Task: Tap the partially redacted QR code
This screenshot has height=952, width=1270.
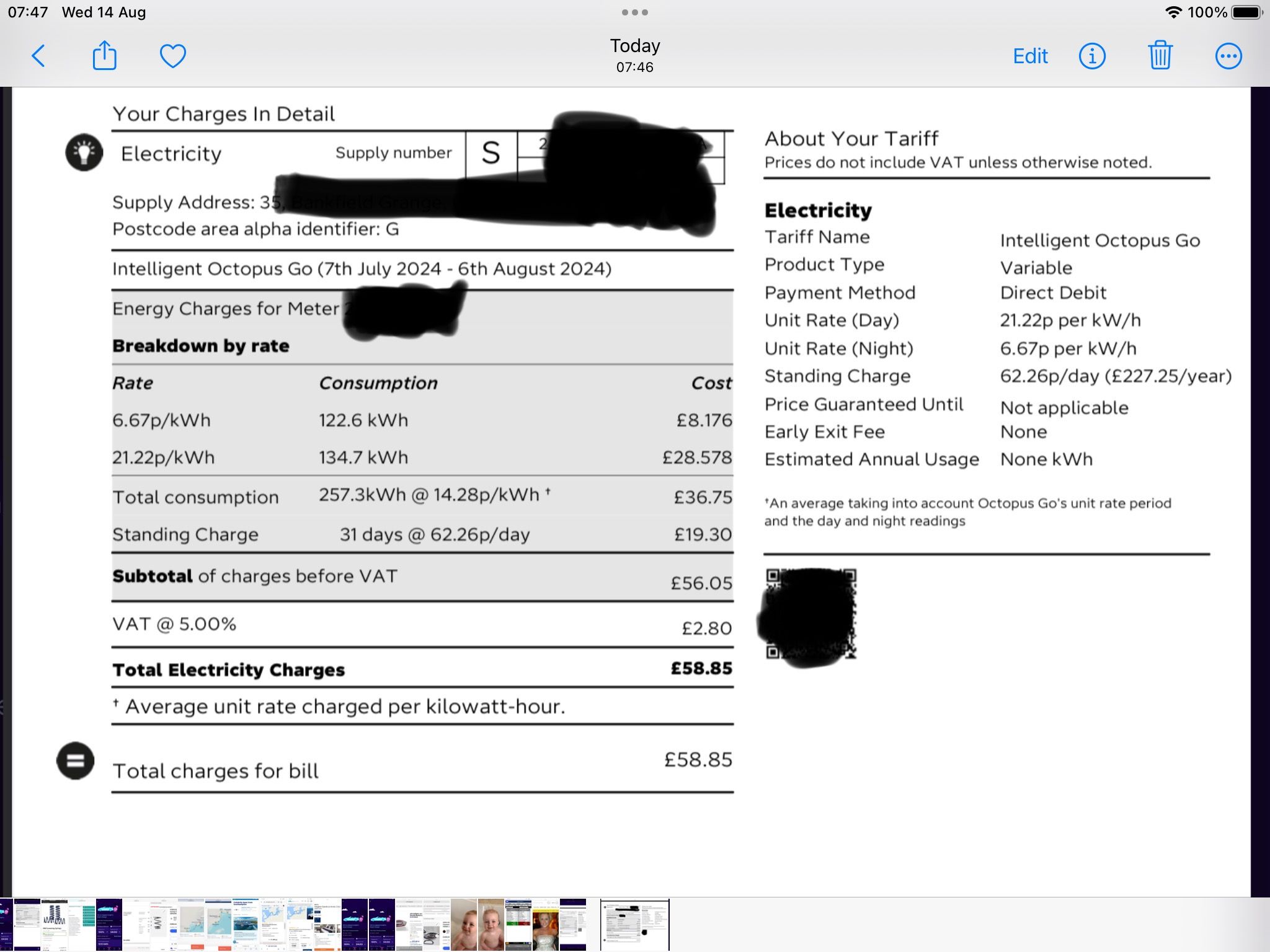Action: (x=811, y=614)
